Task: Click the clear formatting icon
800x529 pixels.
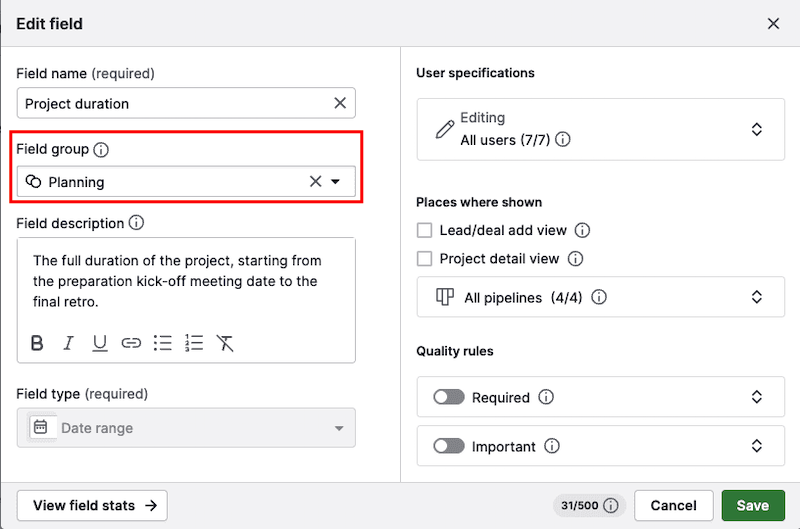Action: [226, 343]
